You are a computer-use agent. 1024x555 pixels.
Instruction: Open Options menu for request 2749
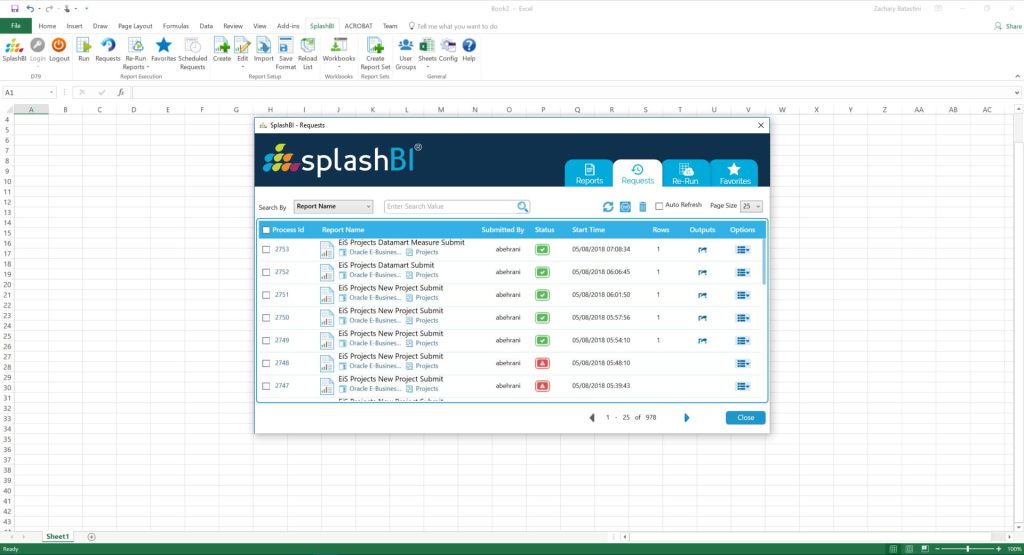tap(743, 341)
